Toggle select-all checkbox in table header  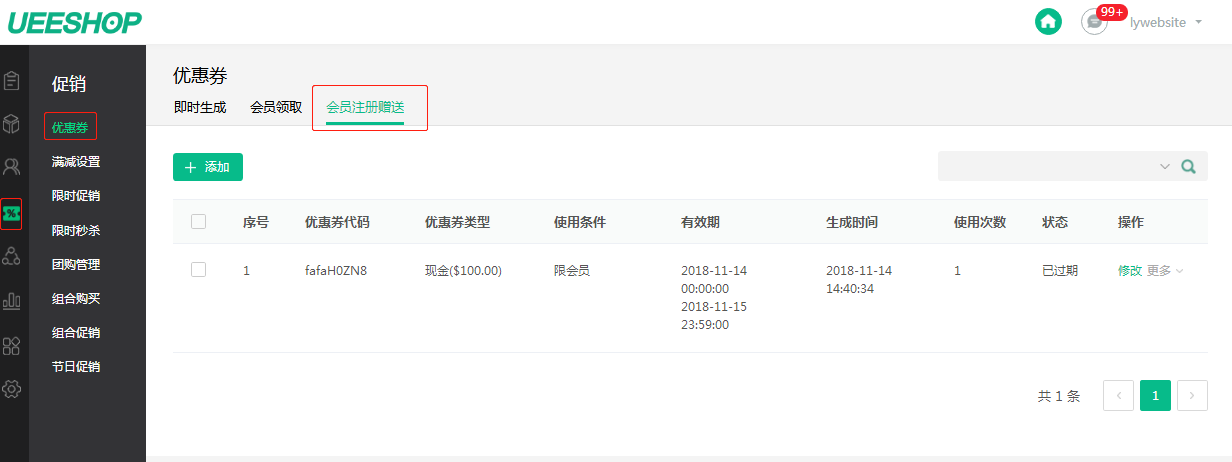point(198,222)
